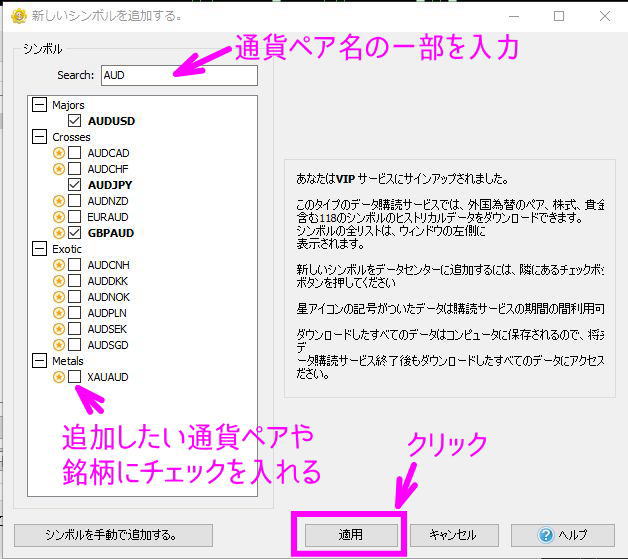
Task: Select the EURAUD symbol label
Action: tap(108, 217)
